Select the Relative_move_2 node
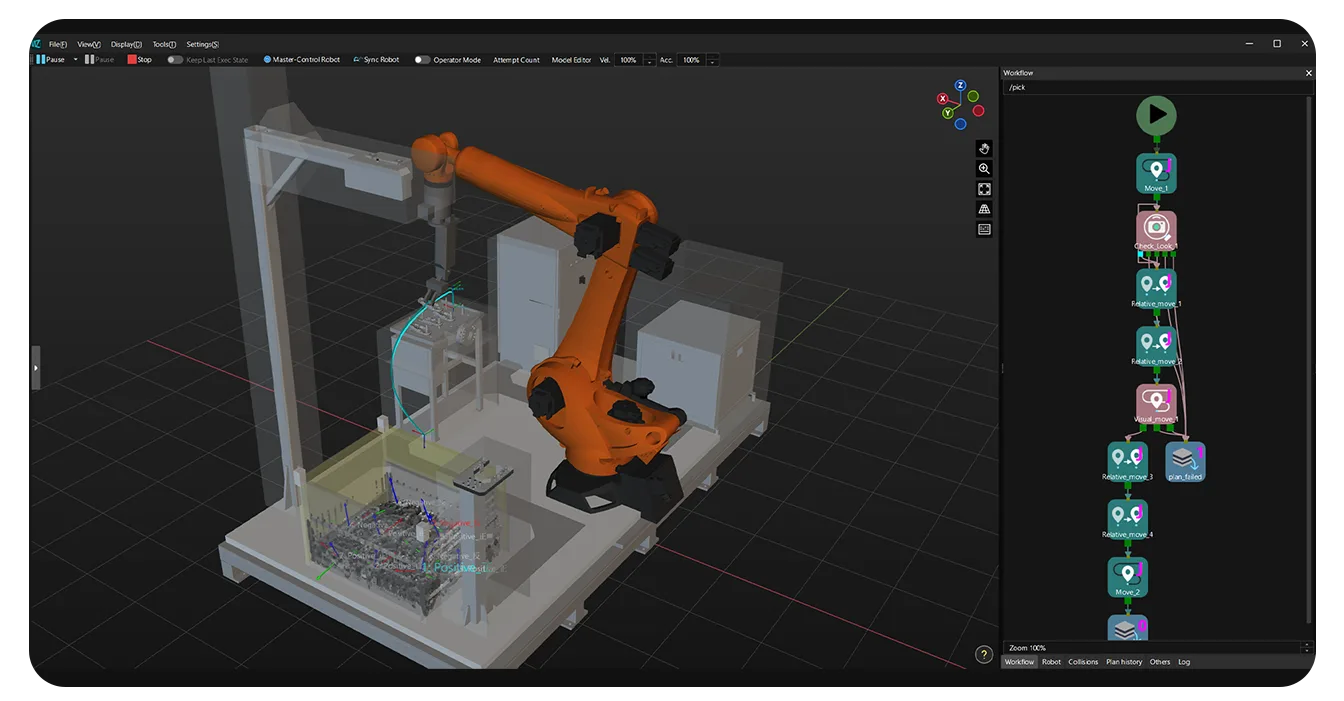Screen dimensions: 1344x701 [1156, 346]
